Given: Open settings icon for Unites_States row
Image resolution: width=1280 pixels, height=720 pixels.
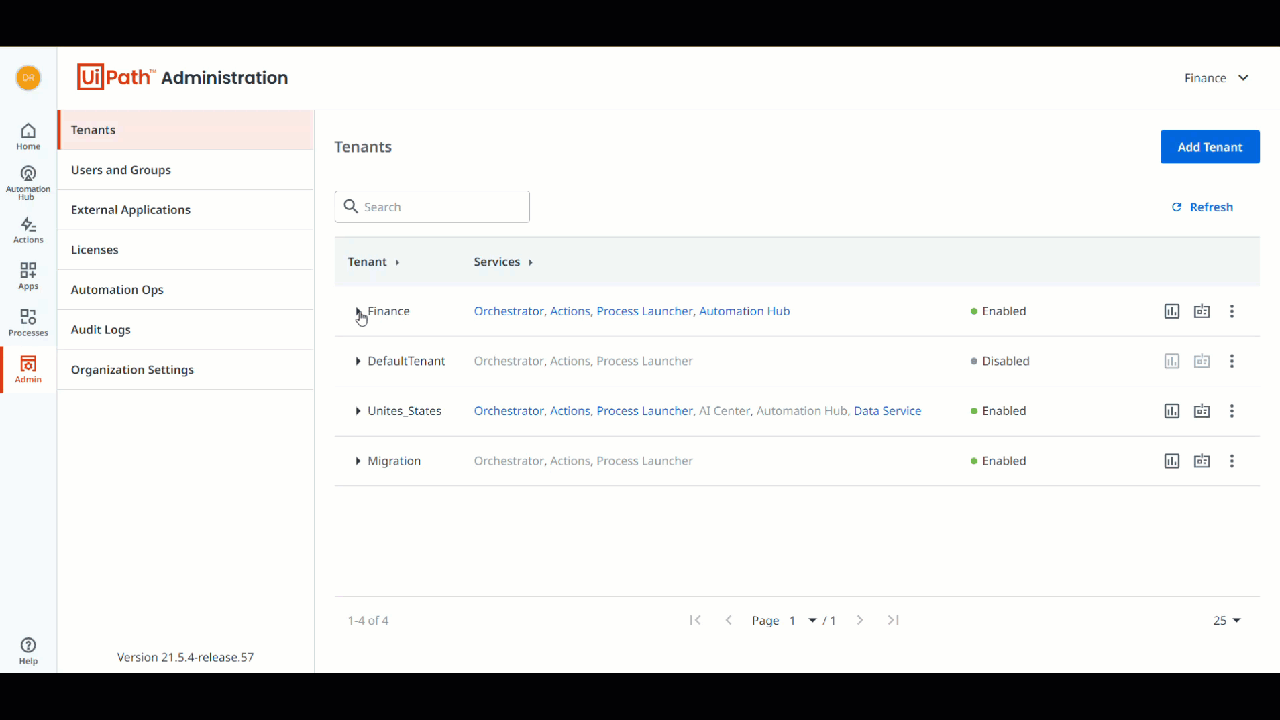Looking at the screenshot, I should pos(1202,411).
